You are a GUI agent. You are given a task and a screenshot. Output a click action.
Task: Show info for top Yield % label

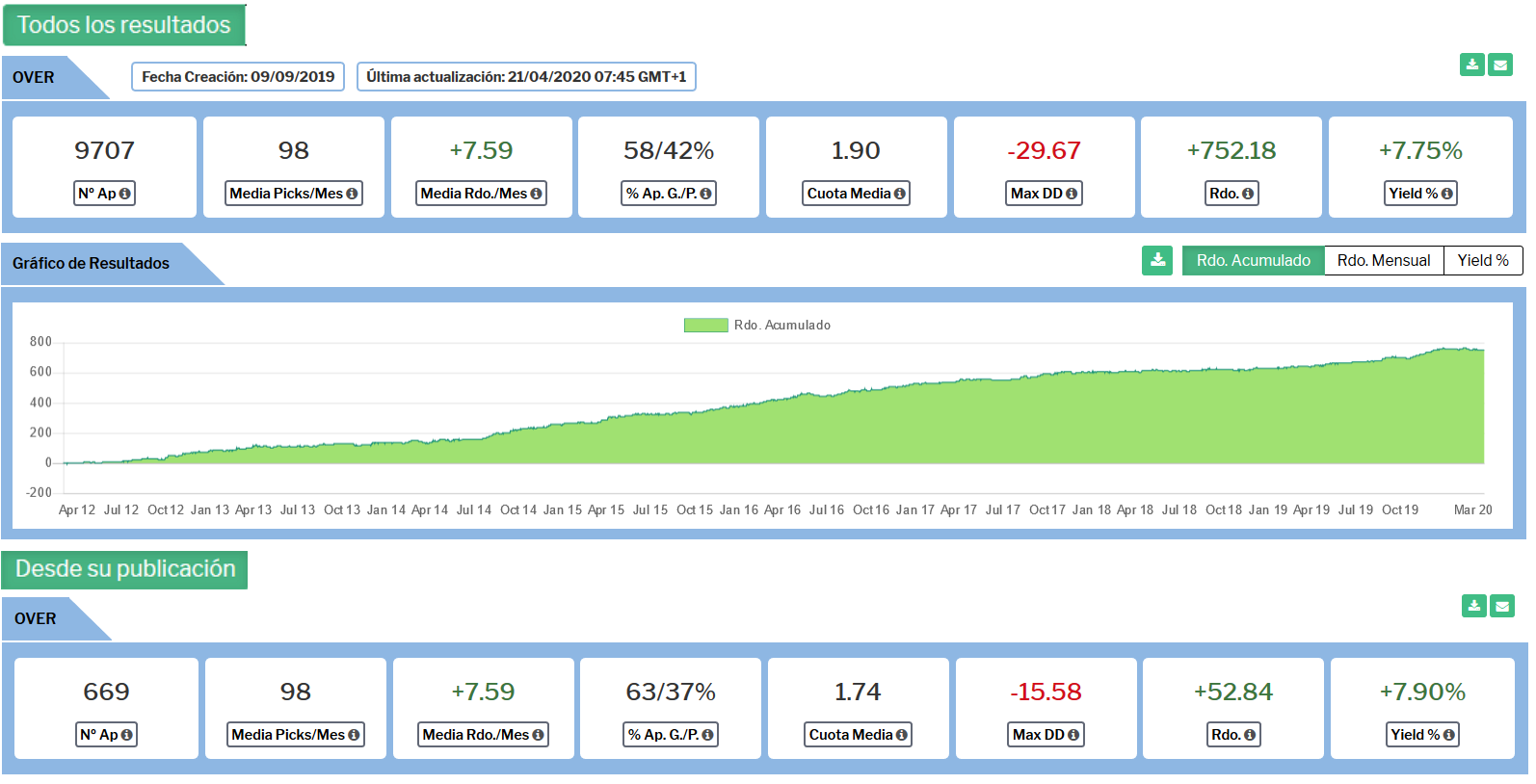1446,194
